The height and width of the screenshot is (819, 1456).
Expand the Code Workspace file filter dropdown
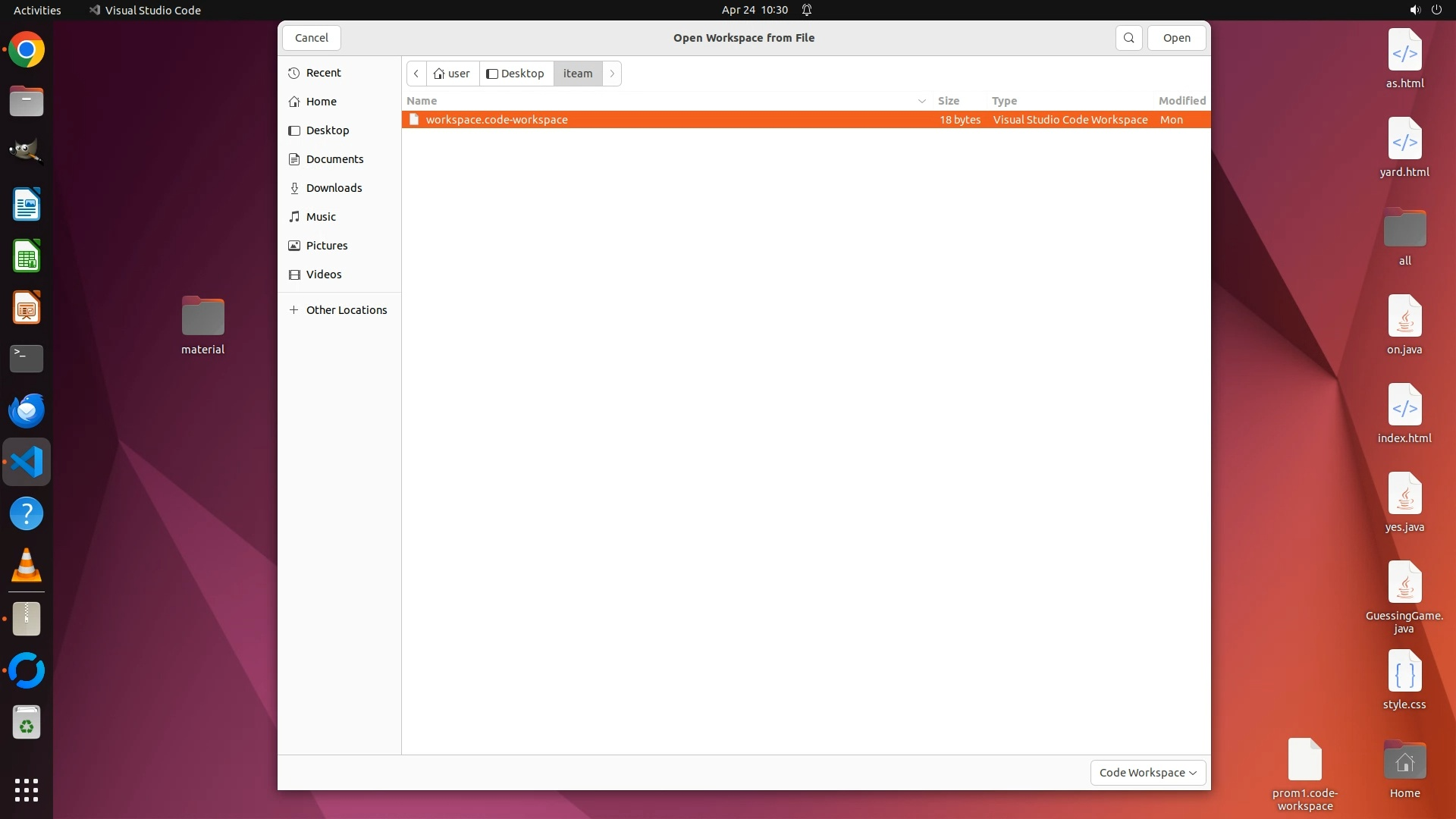pos(1147,773)
